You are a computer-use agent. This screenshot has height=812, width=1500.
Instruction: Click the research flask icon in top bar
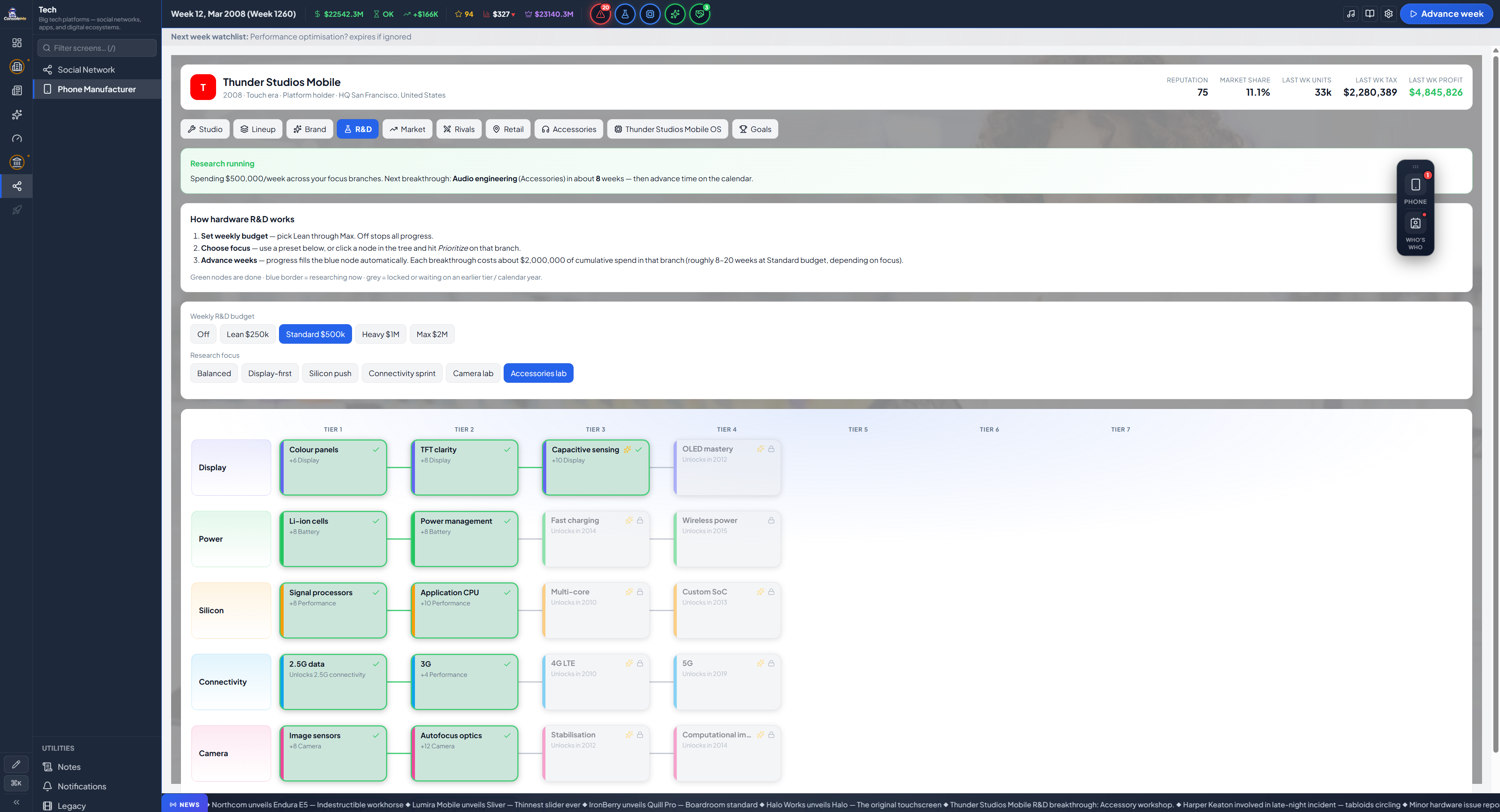(625, 14)
